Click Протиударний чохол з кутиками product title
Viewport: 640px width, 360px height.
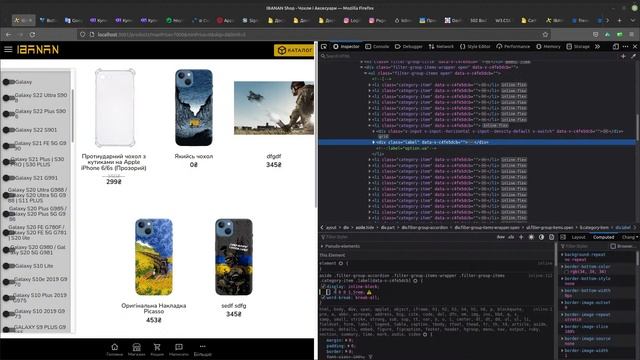pos(113,162)
